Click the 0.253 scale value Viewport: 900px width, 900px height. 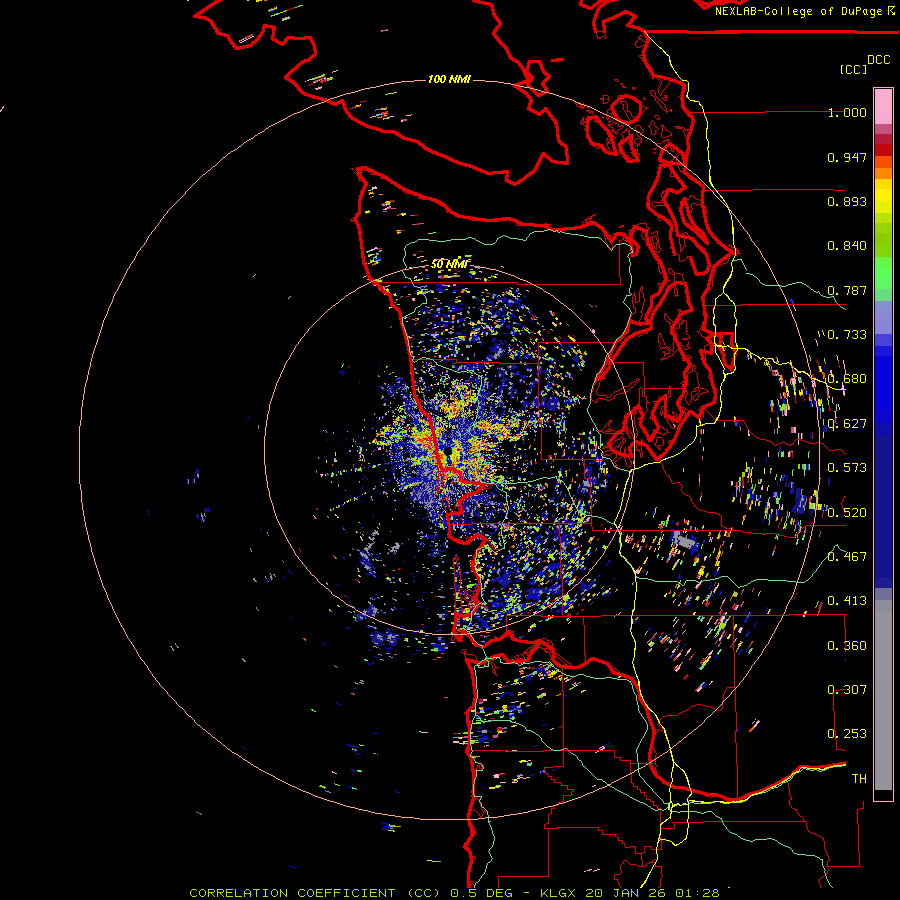point(847,734)
